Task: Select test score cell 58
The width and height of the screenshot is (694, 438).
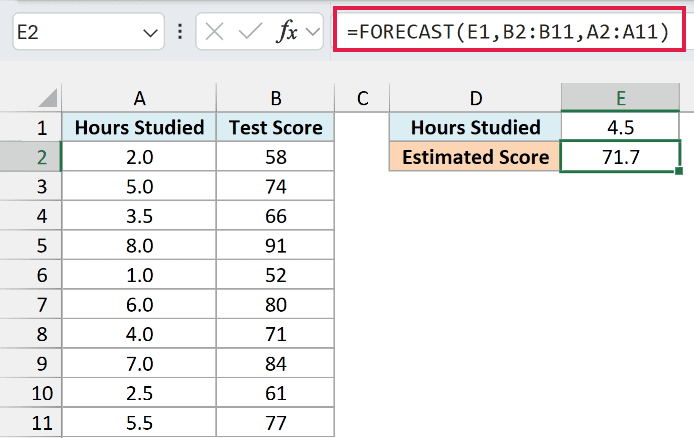Action: point(276,157)
